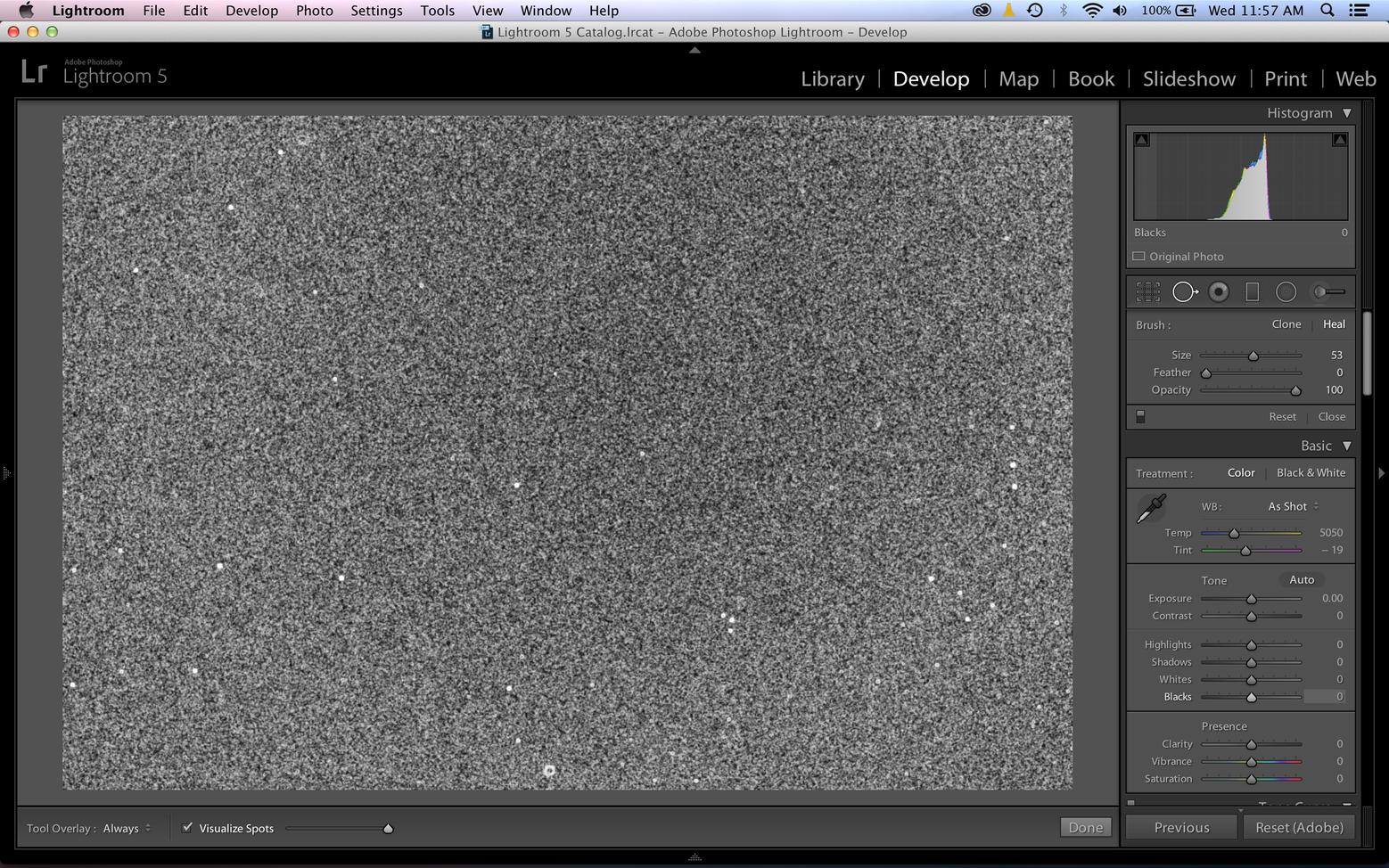Open the Tool Overlay Always dropdown
This screenshot has width=1389, height=868.
tap(126, 829)
